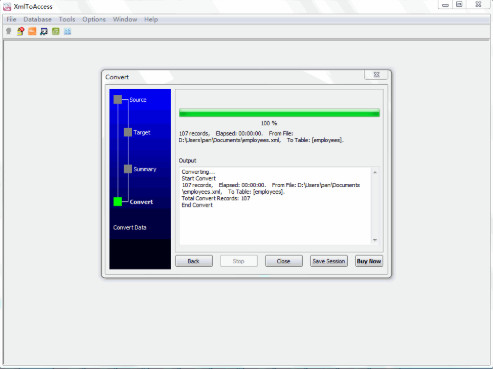Click the green conversion progress bar
This screenshot has height=369, width=493.
click(279, 113)
